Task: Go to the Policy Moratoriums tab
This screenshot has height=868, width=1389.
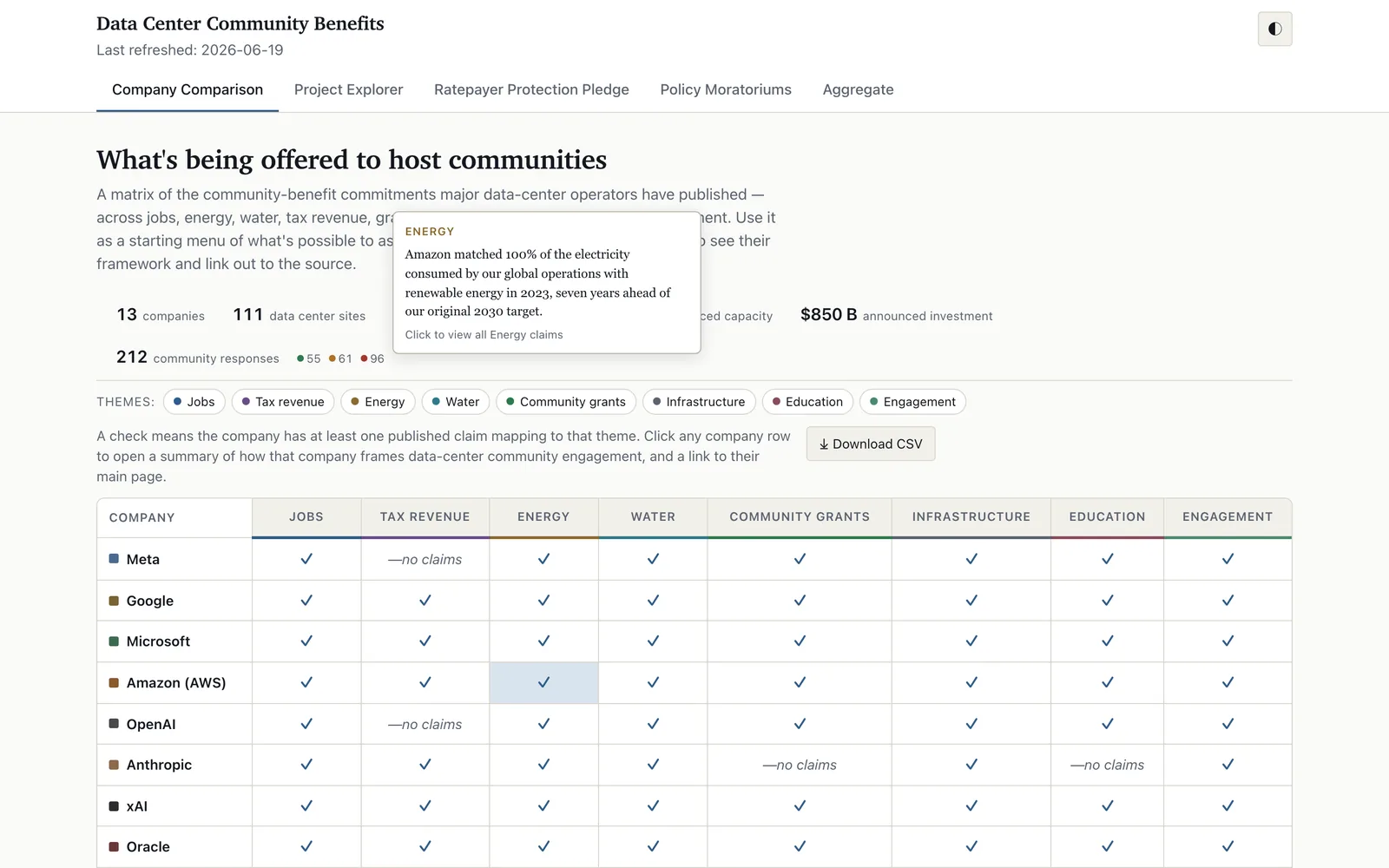Action: pos(726,89)
